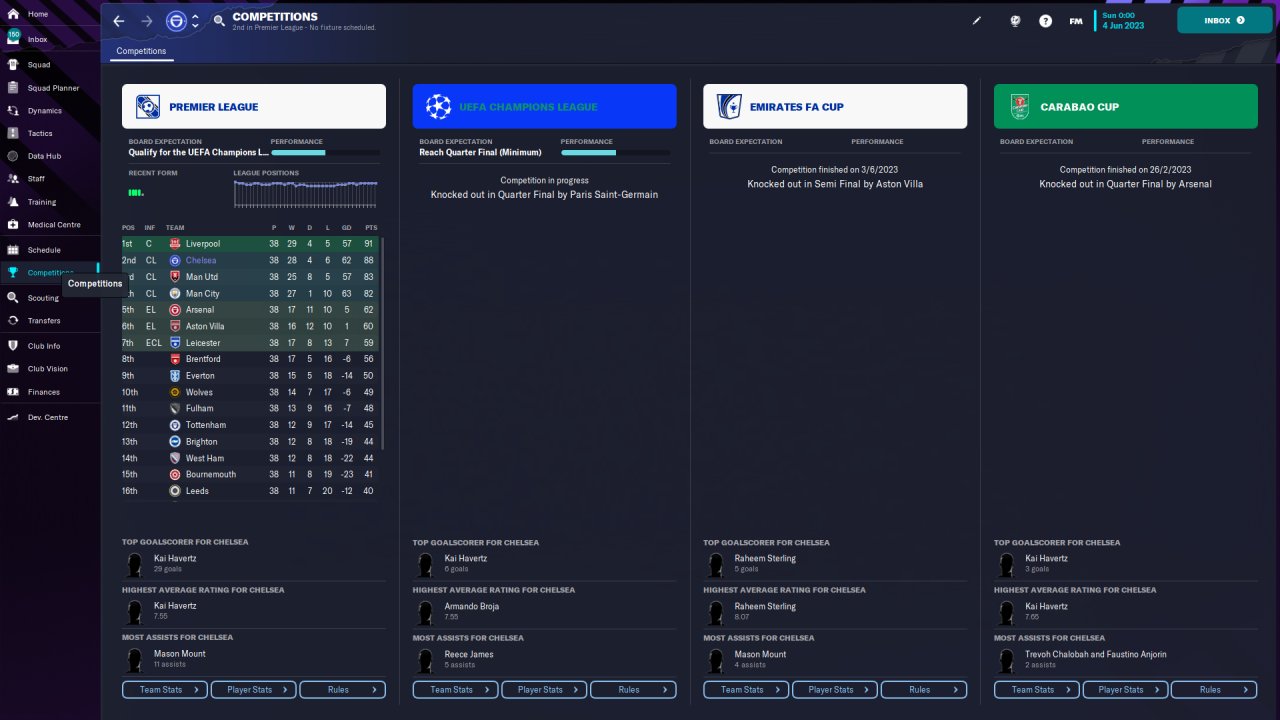The width and height of the screenshot is (1280, 720).
Task: Open the Finances screen
Action: tap(44, 392)
